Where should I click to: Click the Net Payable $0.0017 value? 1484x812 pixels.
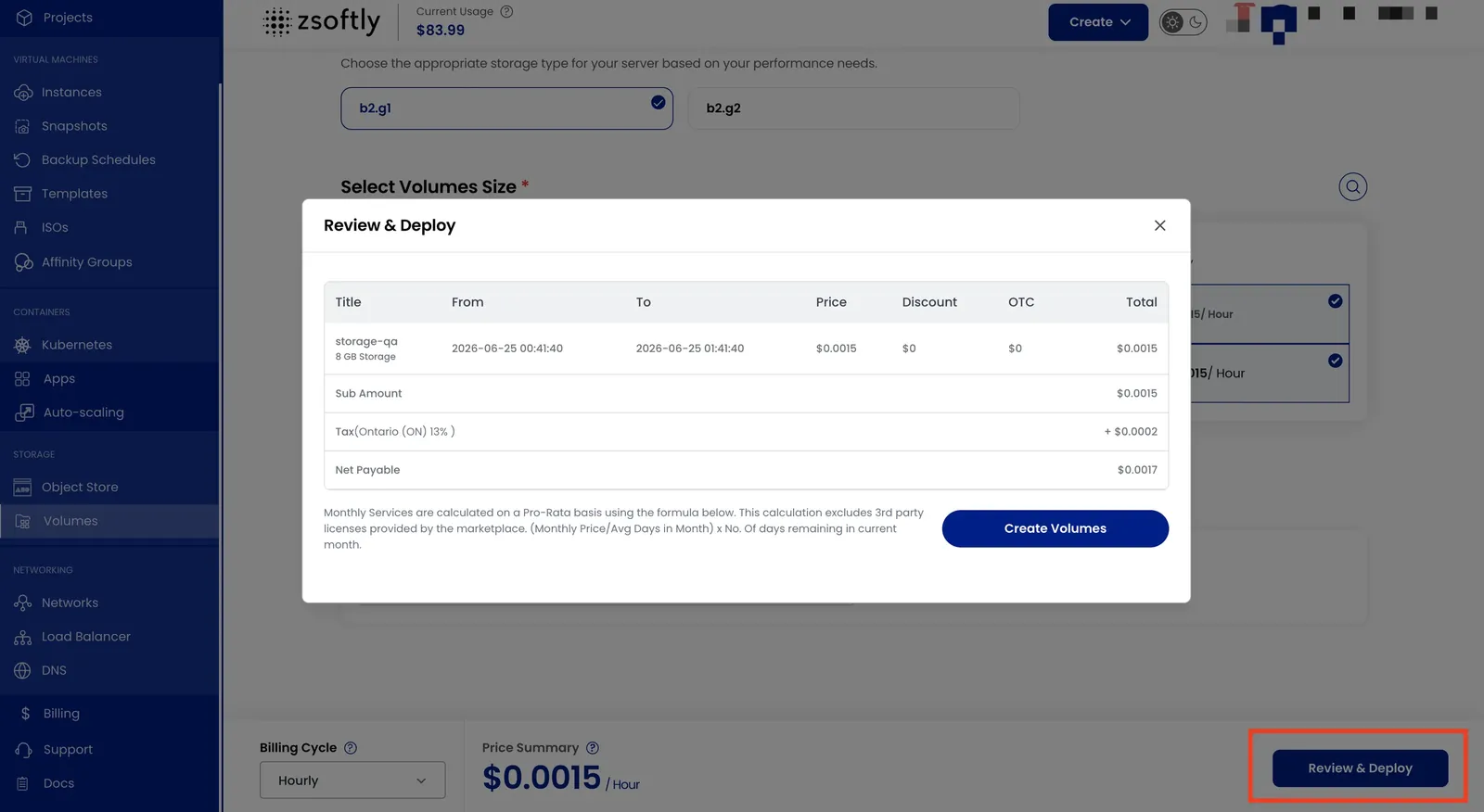coord(1137,470)
